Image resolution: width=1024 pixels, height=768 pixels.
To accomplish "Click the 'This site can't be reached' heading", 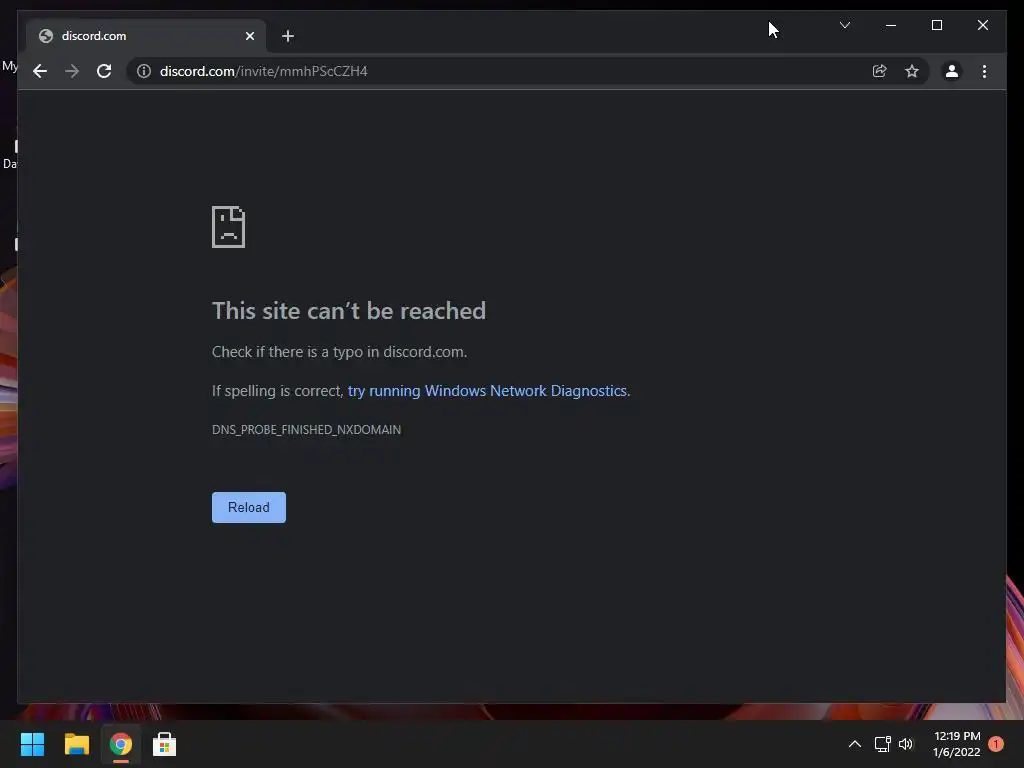I will coord(349,311).
